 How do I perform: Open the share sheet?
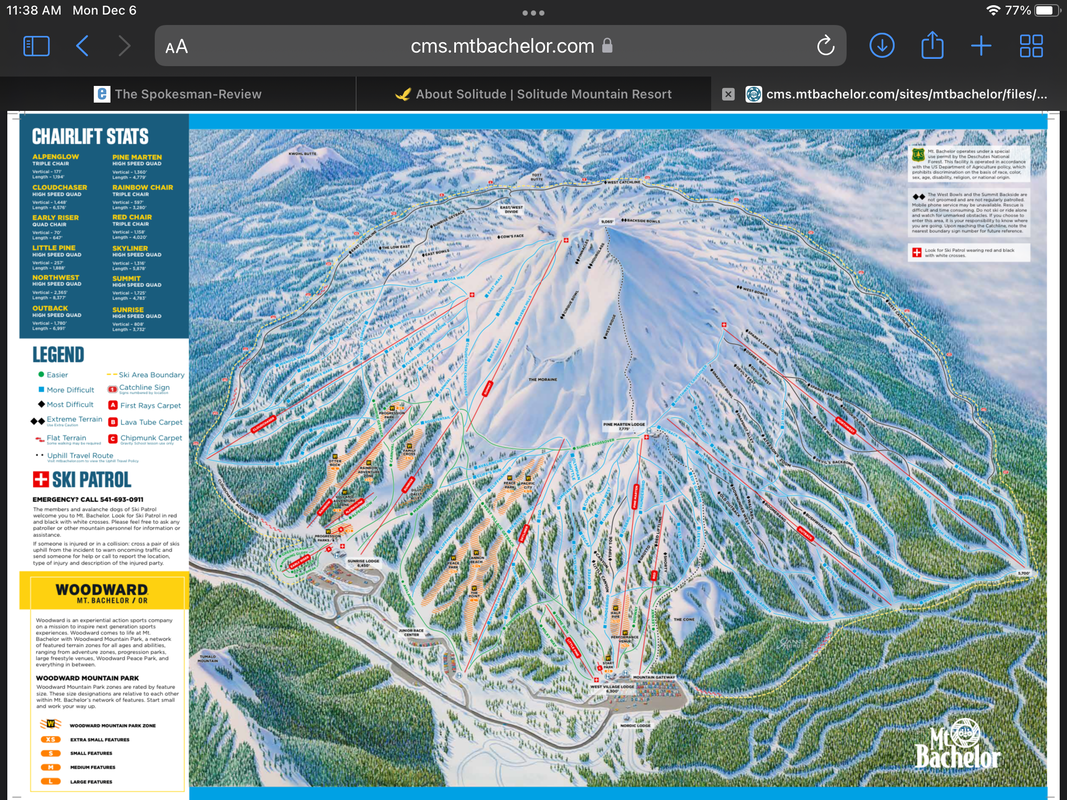click(x=931, y=46)
